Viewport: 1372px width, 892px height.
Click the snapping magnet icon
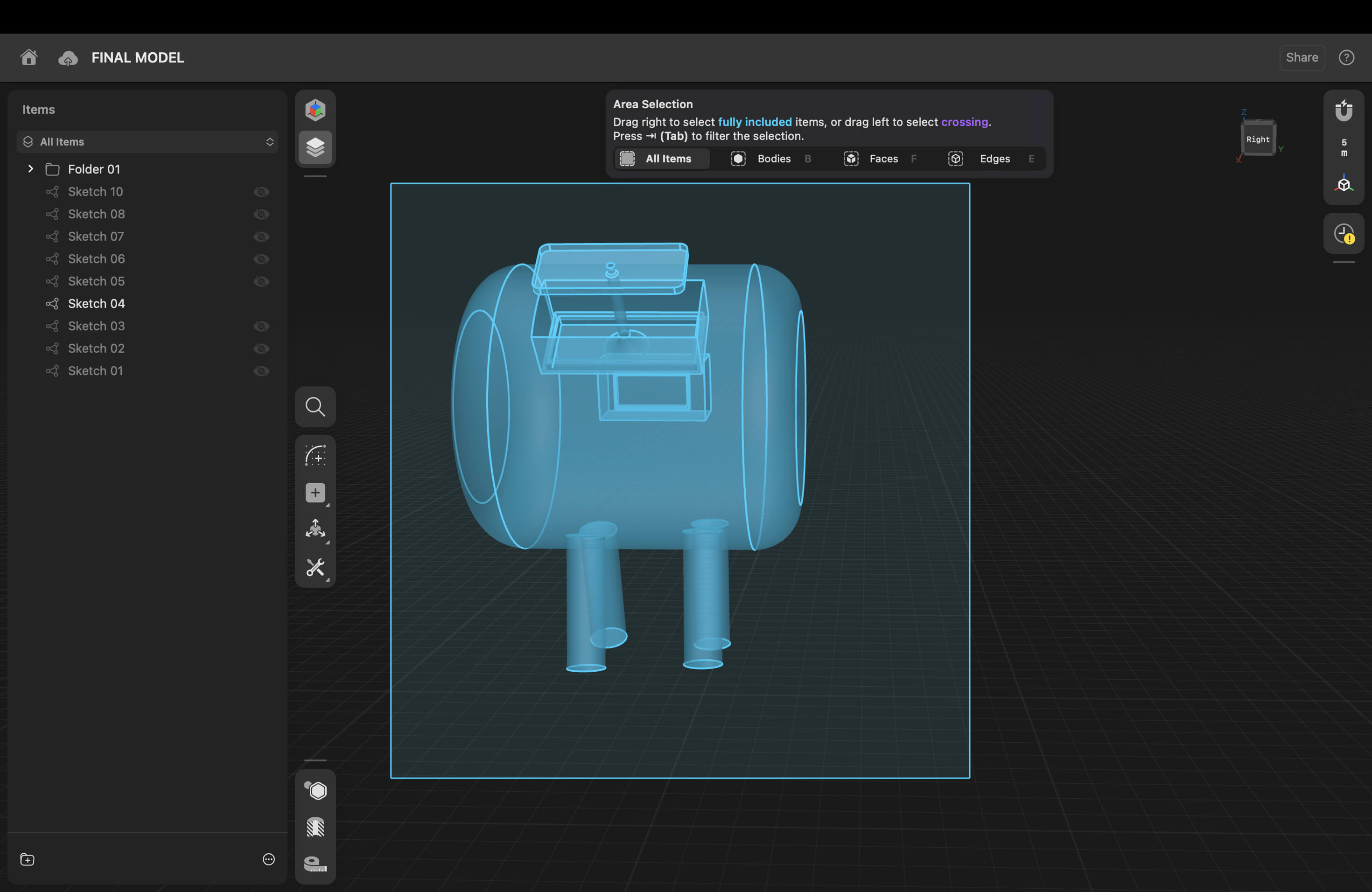(x=1343, y=111)
